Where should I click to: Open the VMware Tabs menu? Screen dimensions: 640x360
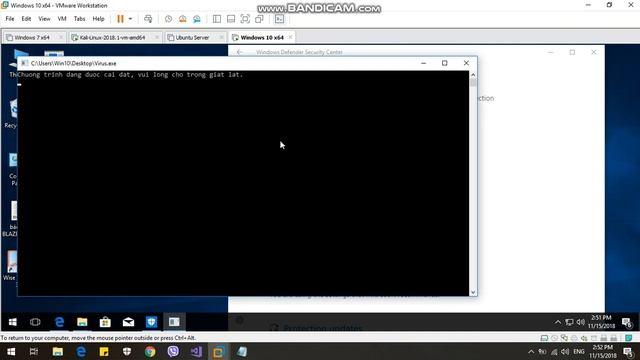[79, 19]
